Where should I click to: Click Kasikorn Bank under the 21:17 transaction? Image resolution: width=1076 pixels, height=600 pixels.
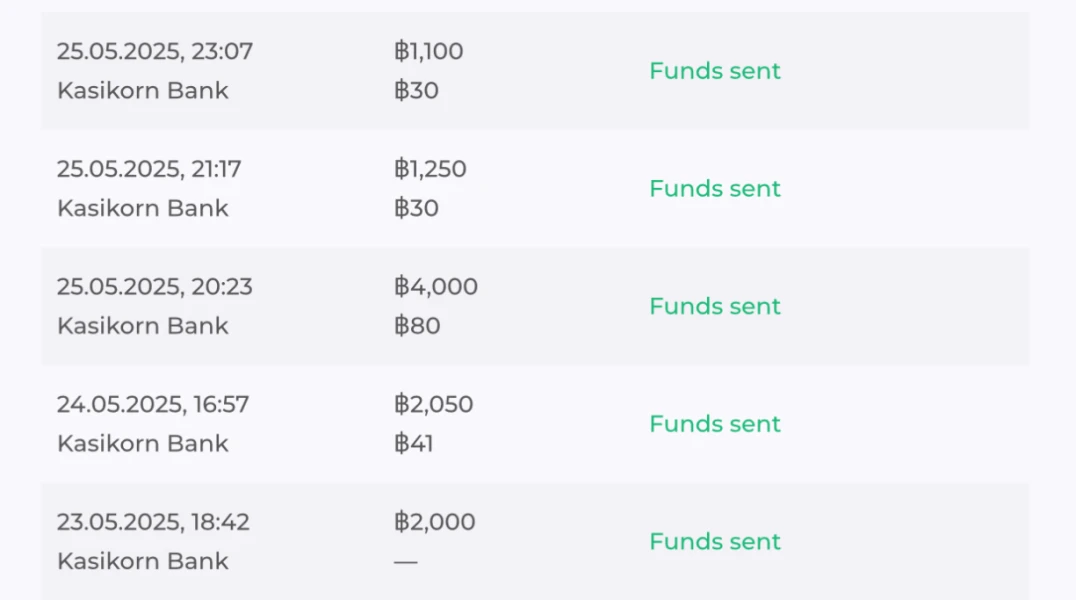point(142,209)
